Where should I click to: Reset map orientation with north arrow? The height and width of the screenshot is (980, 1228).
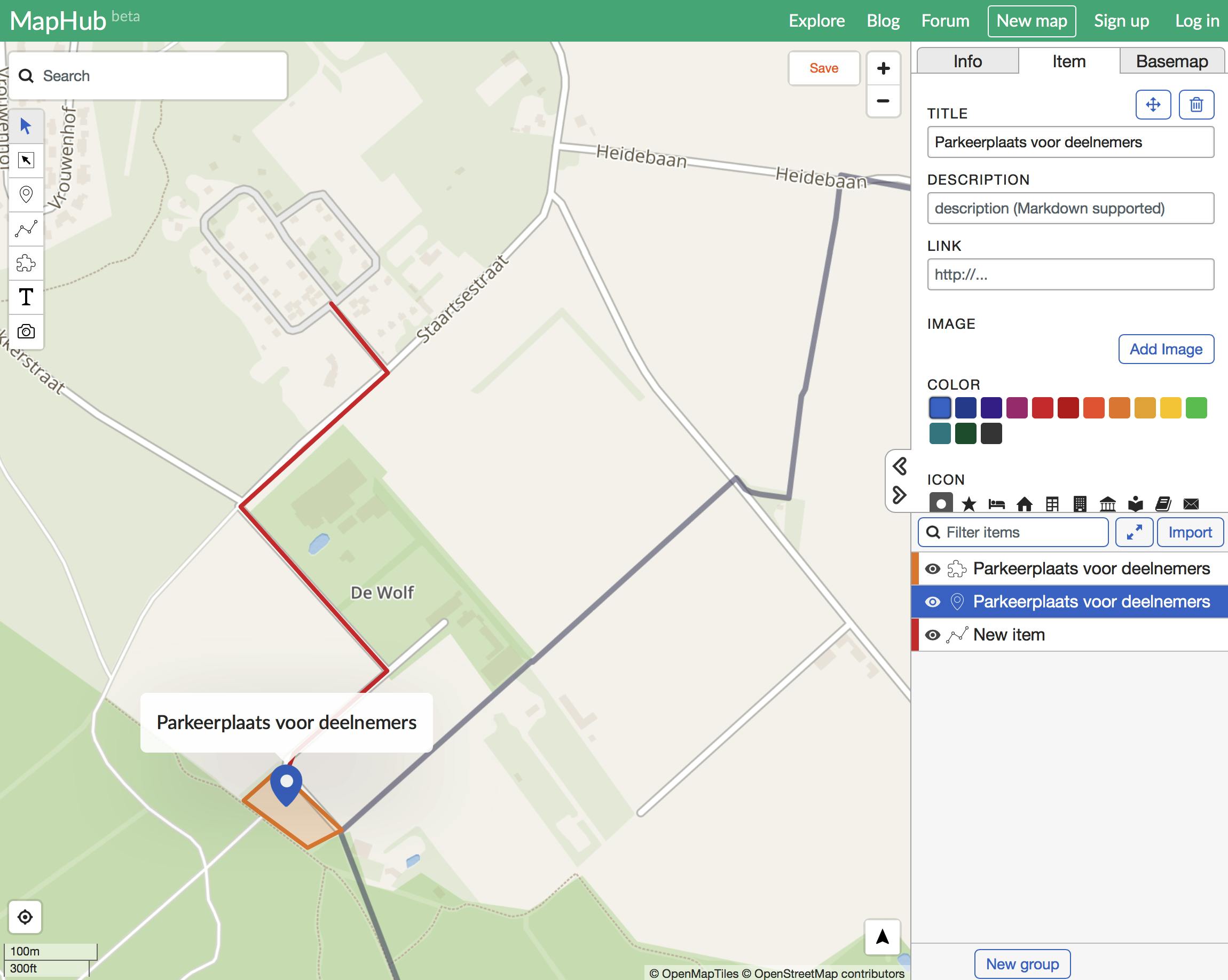882,937
